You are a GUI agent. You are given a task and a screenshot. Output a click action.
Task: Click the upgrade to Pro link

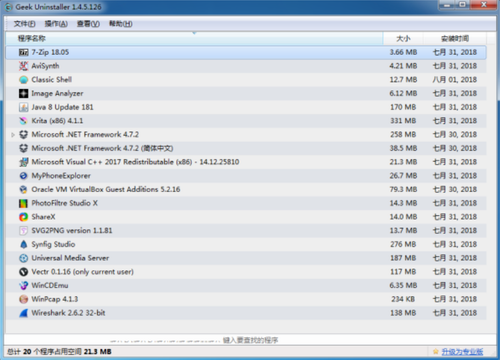[x=462, y=352]
